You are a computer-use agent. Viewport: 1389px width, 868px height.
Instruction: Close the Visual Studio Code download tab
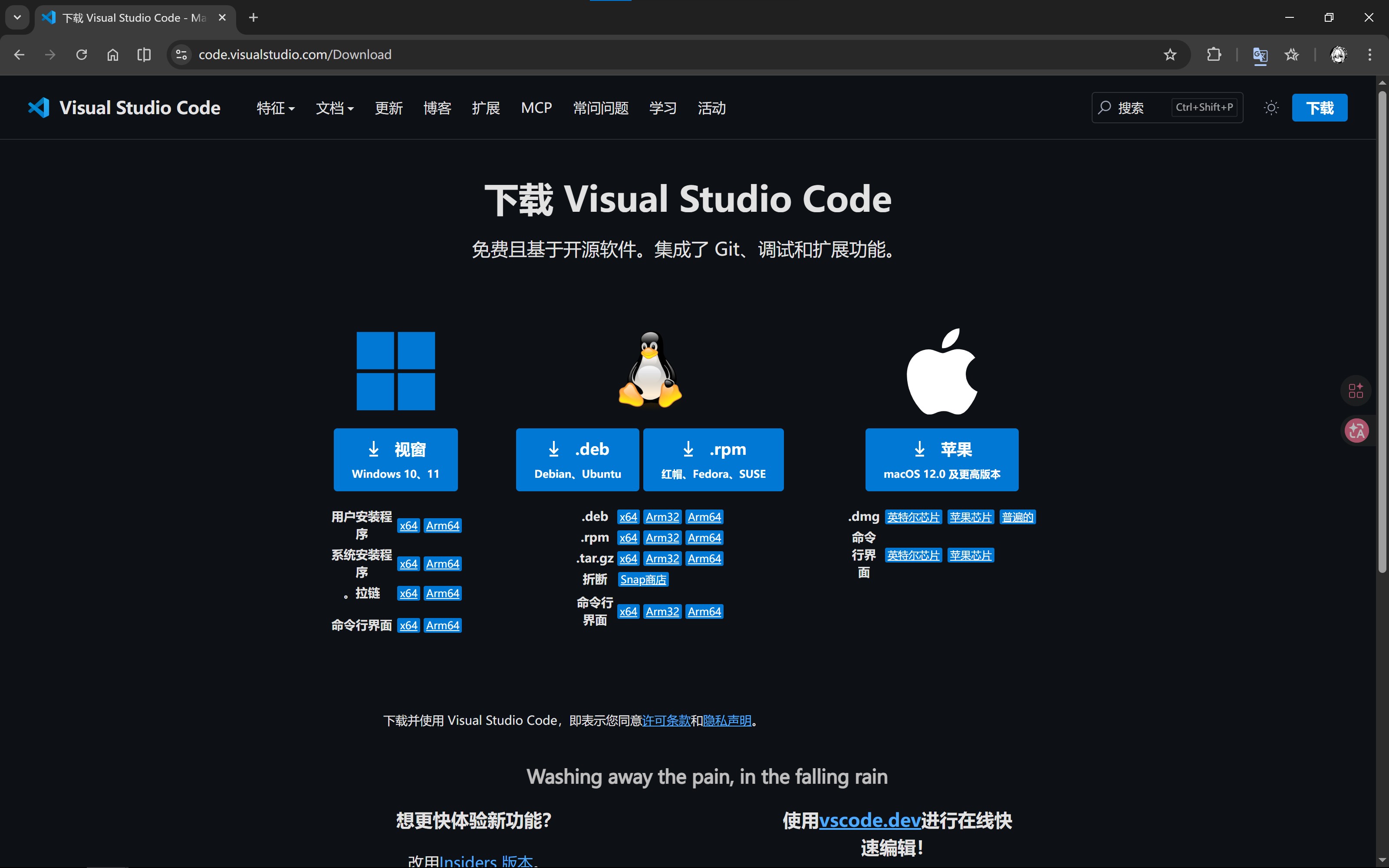pos(222,17)
